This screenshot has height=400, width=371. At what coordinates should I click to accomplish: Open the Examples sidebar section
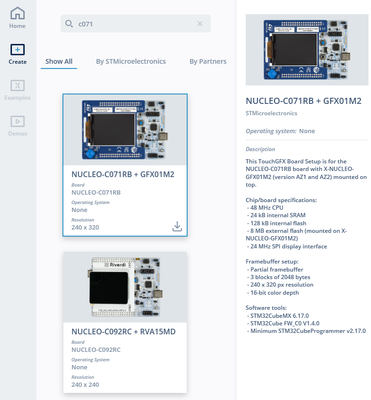point(17,90)
